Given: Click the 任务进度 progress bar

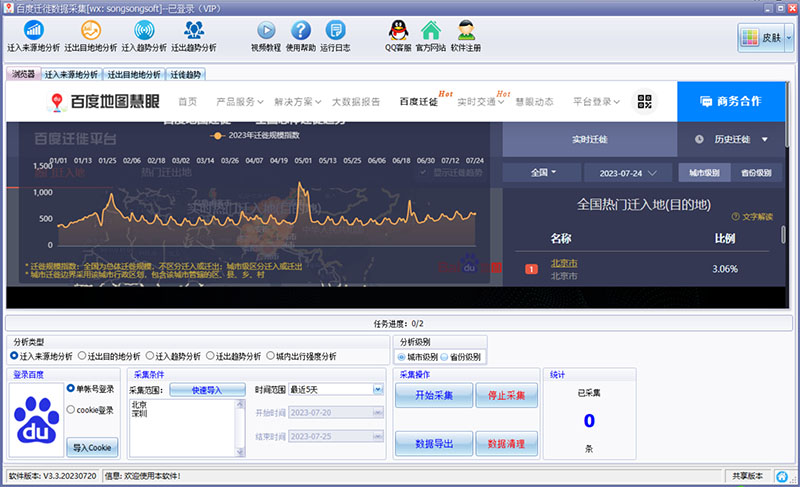Looking at the screenshot, I should click(400, 323).
